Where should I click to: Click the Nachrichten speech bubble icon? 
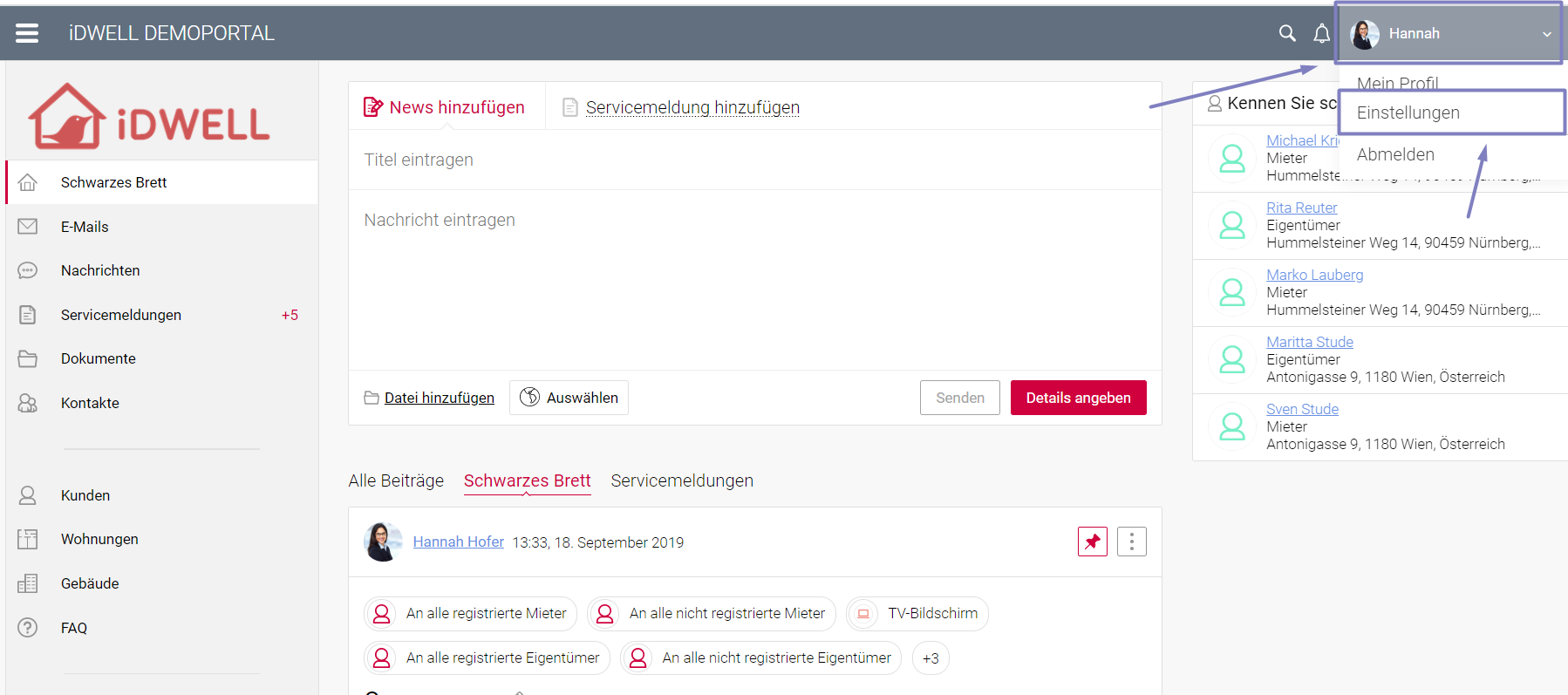click(x=28, y=270)
